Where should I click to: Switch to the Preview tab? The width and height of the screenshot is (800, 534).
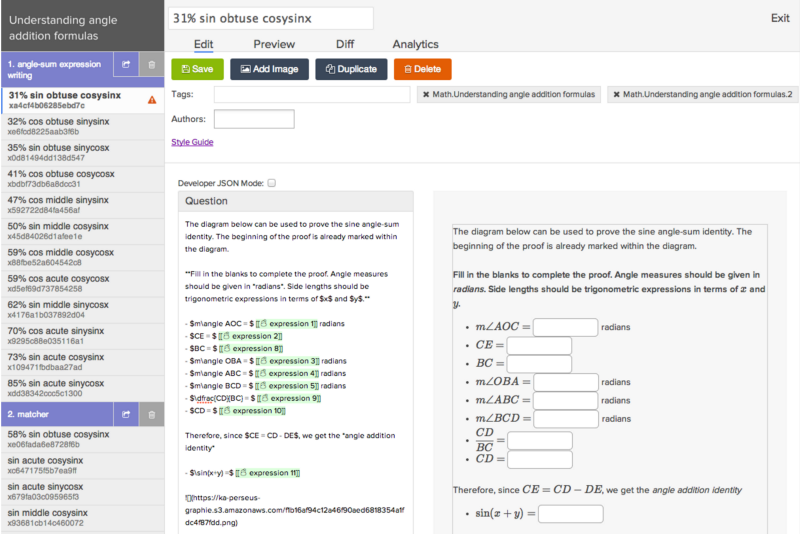[x=274, y=44]
